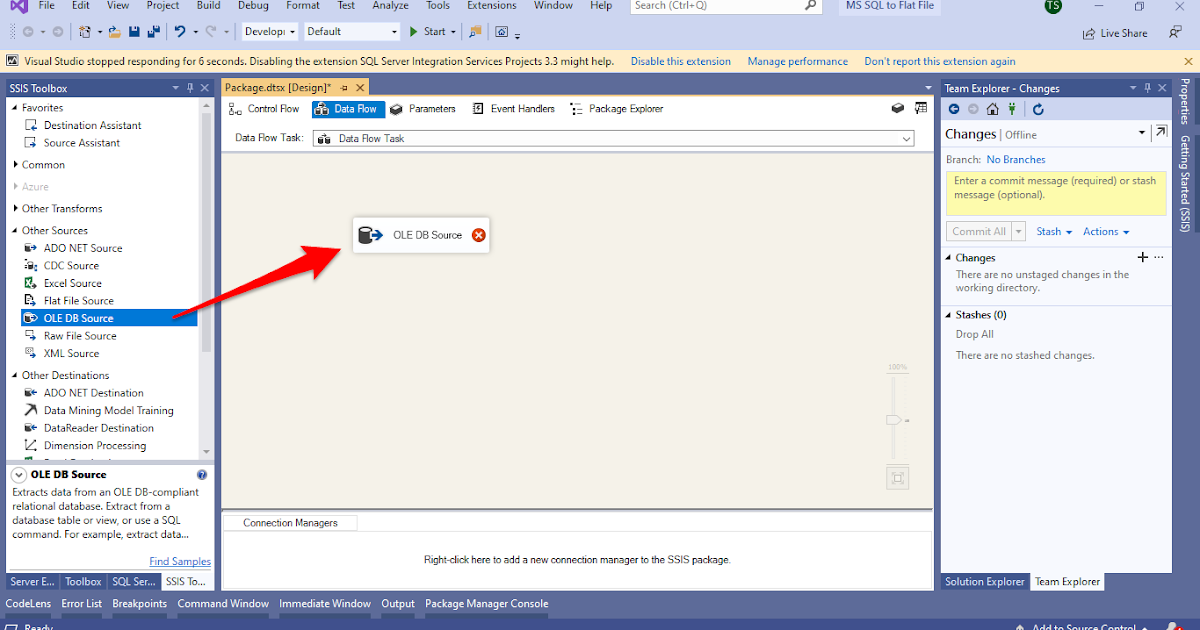This screenshot has width=1200, height=630.
Task: Switch to the Package Explorer tab
Action: pyautogui.click(x=616, y=109)
